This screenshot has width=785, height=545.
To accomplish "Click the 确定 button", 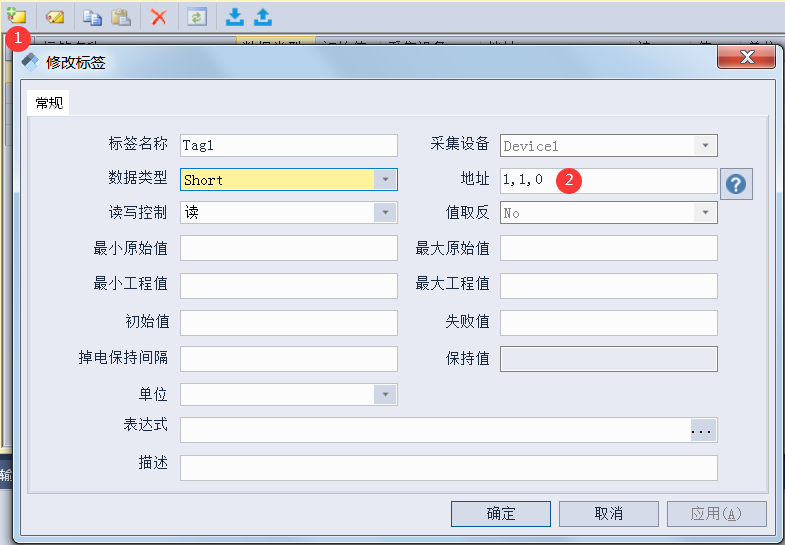I will click(501, 513).
